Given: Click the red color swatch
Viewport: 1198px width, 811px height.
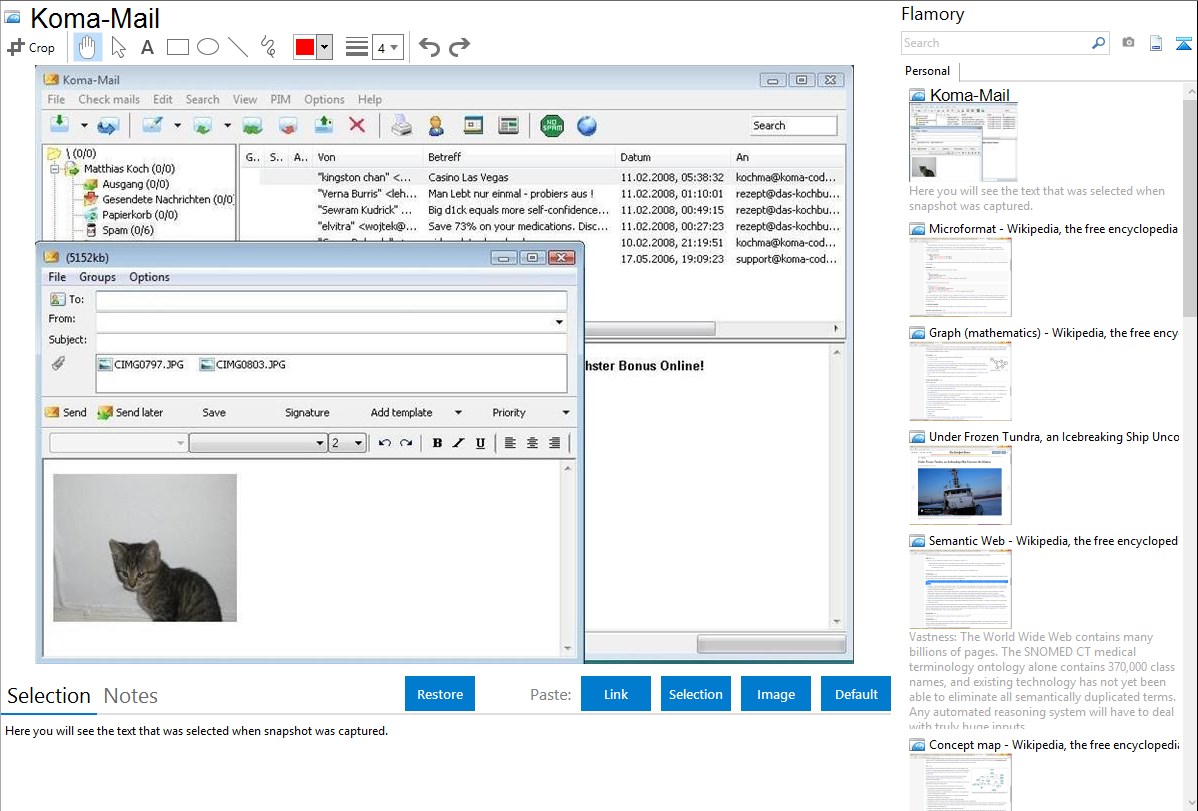Looking at the screenshot, I should pos(305,47).
